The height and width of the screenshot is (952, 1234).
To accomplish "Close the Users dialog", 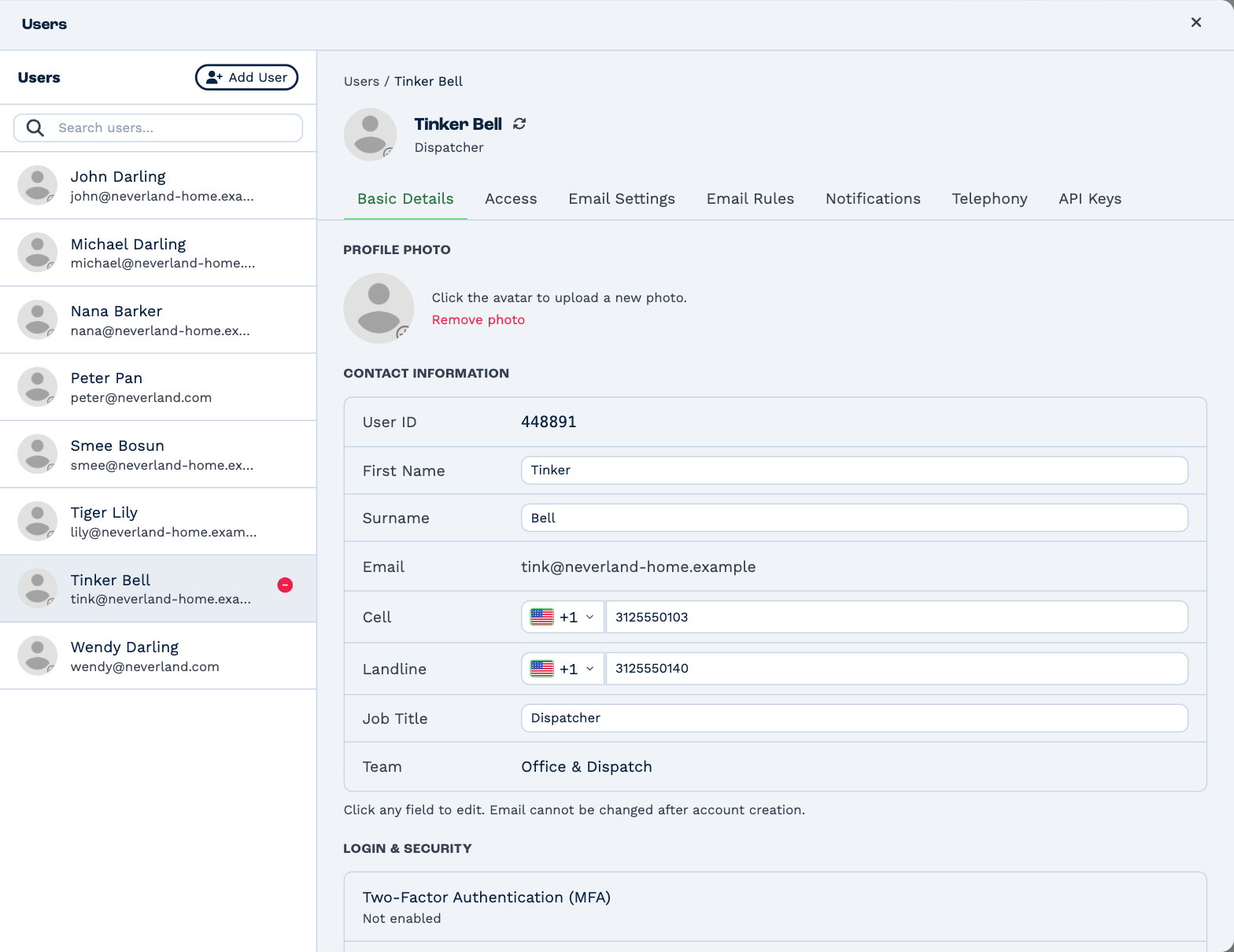I will coord(1196,22).
